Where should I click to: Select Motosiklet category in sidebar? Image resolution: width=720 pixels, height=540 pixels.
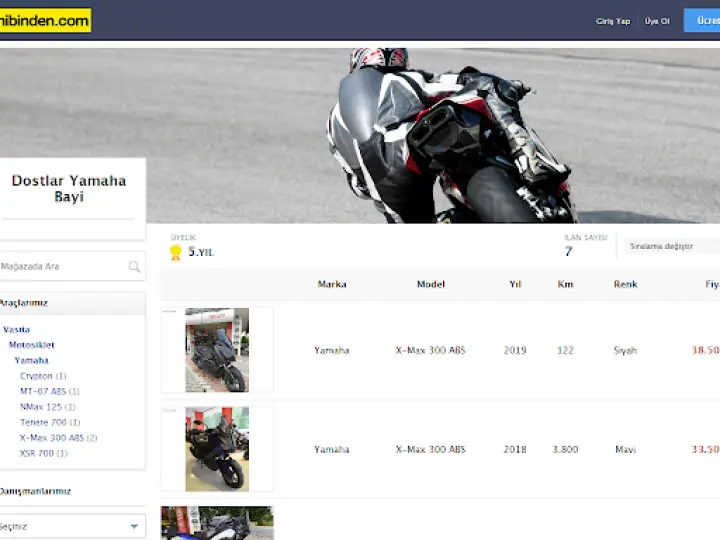coord(32,345)
